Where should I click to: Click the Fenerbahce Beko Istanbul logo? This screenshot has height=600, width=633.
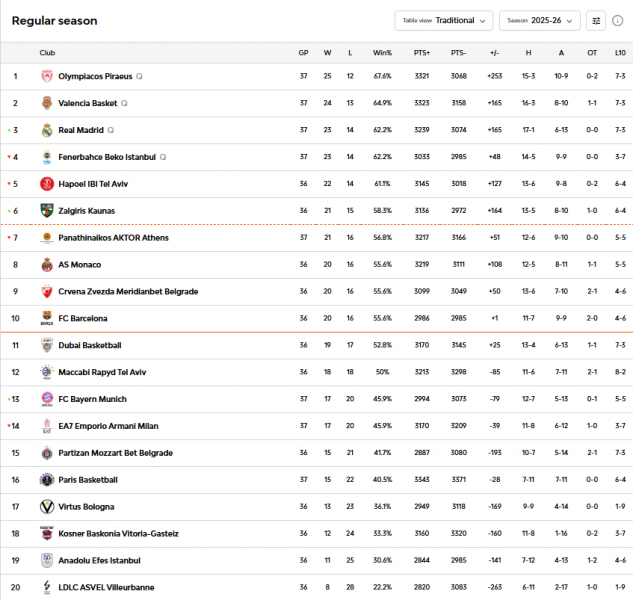coord(46,157)
